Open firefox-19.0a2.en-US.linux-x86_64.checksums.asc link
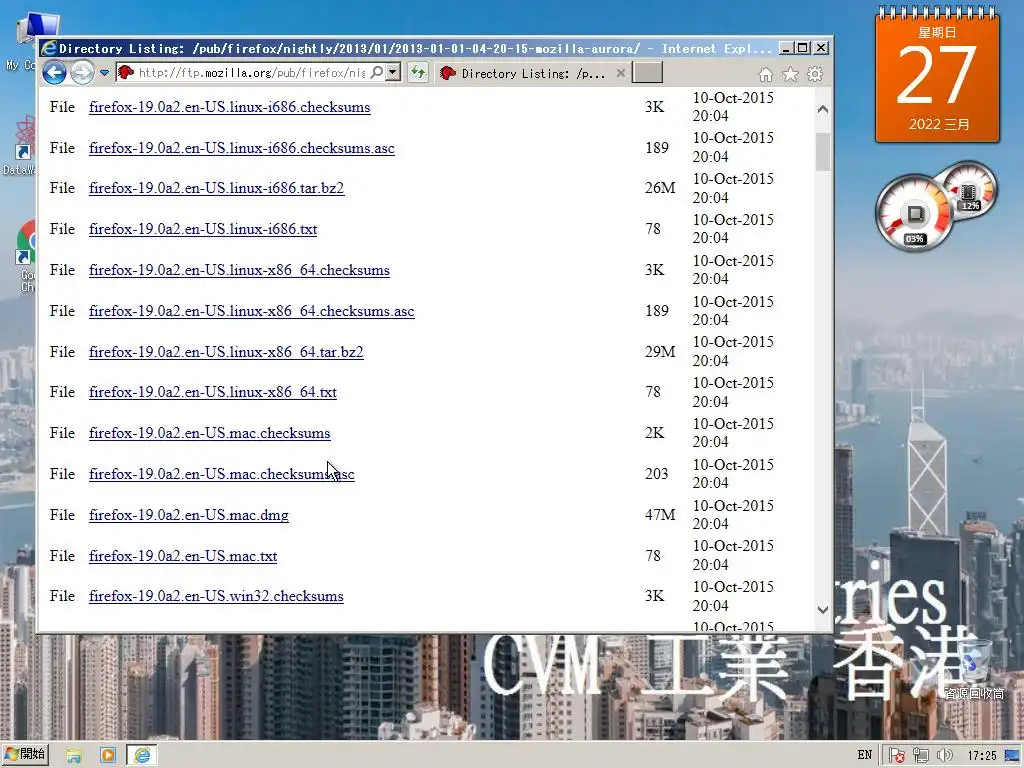The height and width of the screenshot is (768, 1024). click(x=251, y=312)
